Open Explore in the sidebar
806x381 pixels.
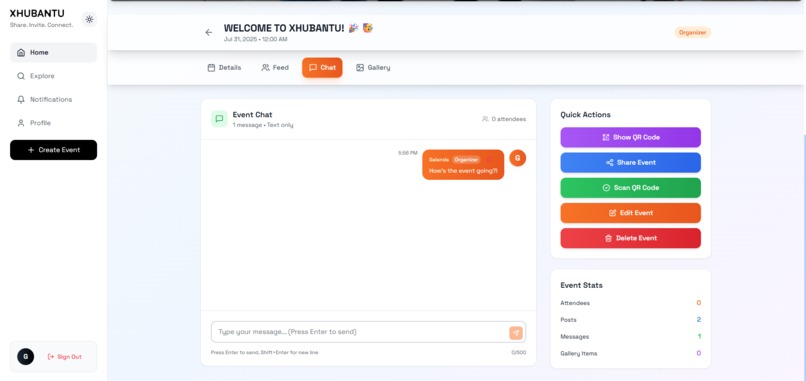pyautogui.click(x=53, y=76)
